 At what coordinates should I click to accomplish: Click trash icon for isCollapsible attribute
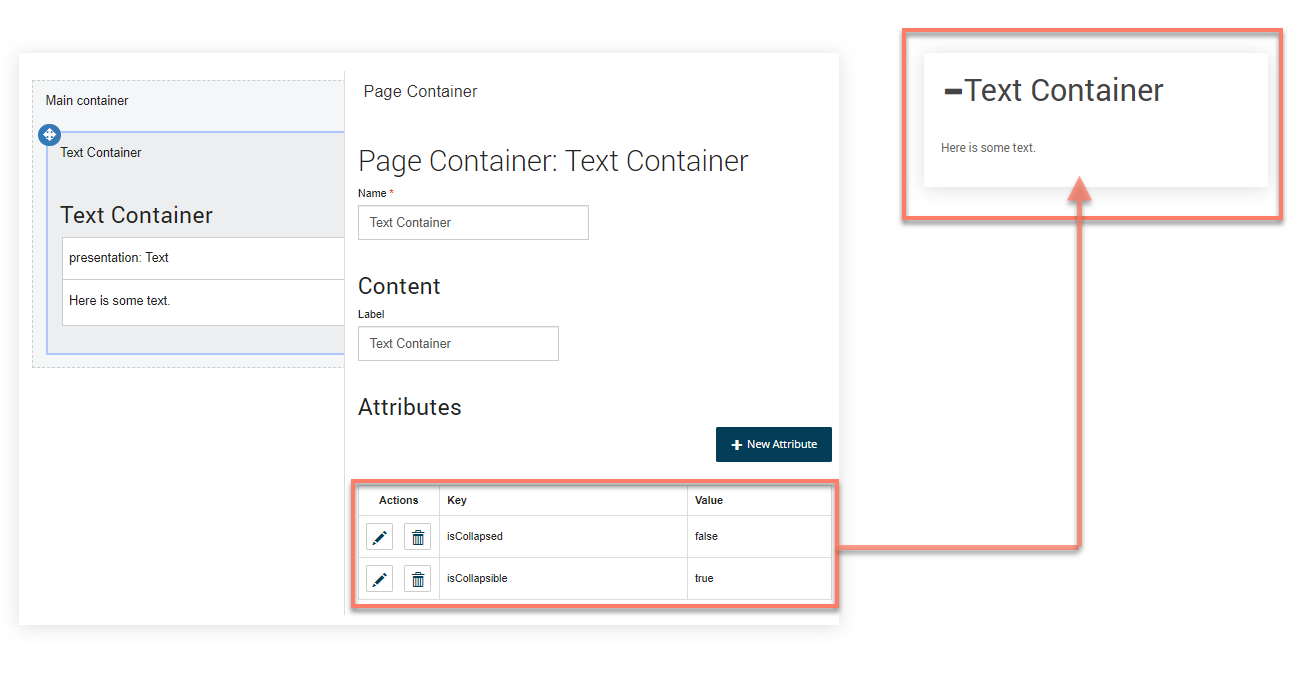(417, 579)
